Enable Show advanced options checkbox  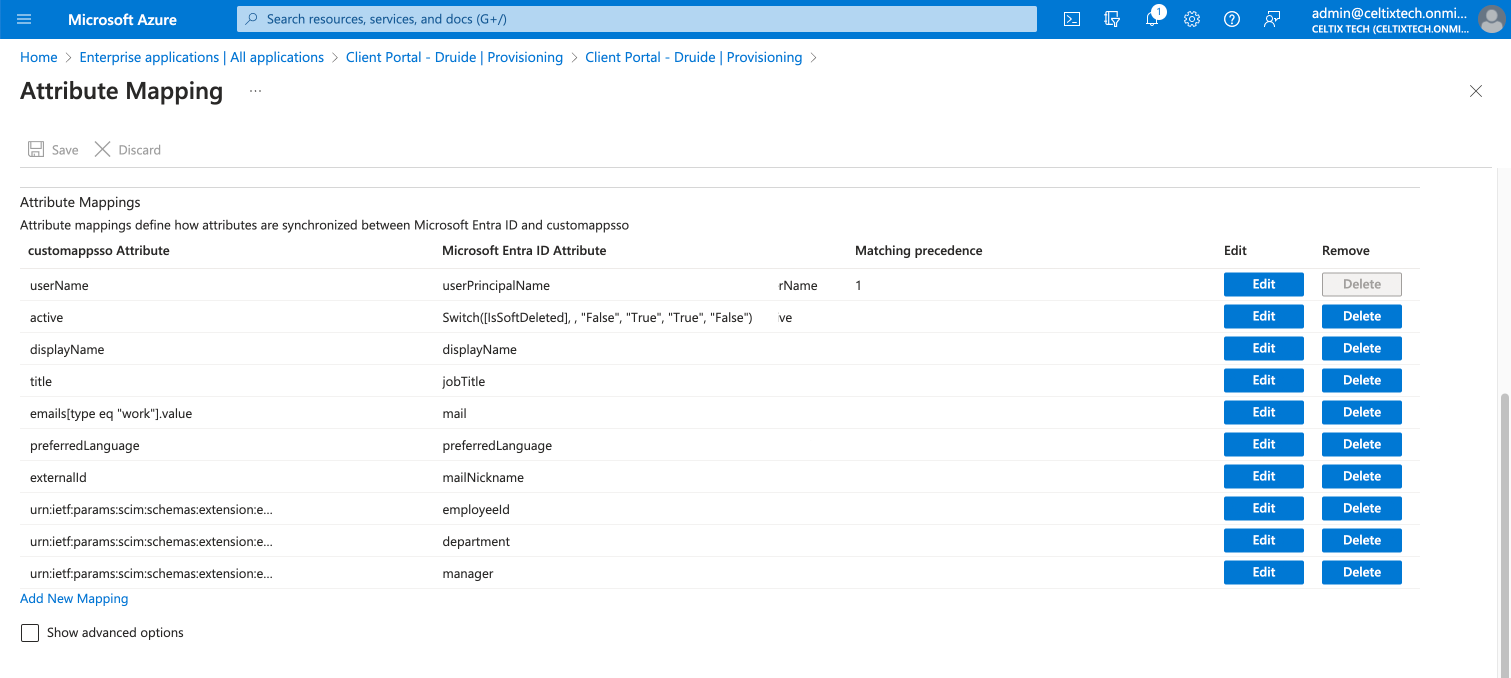coord(30,633)
